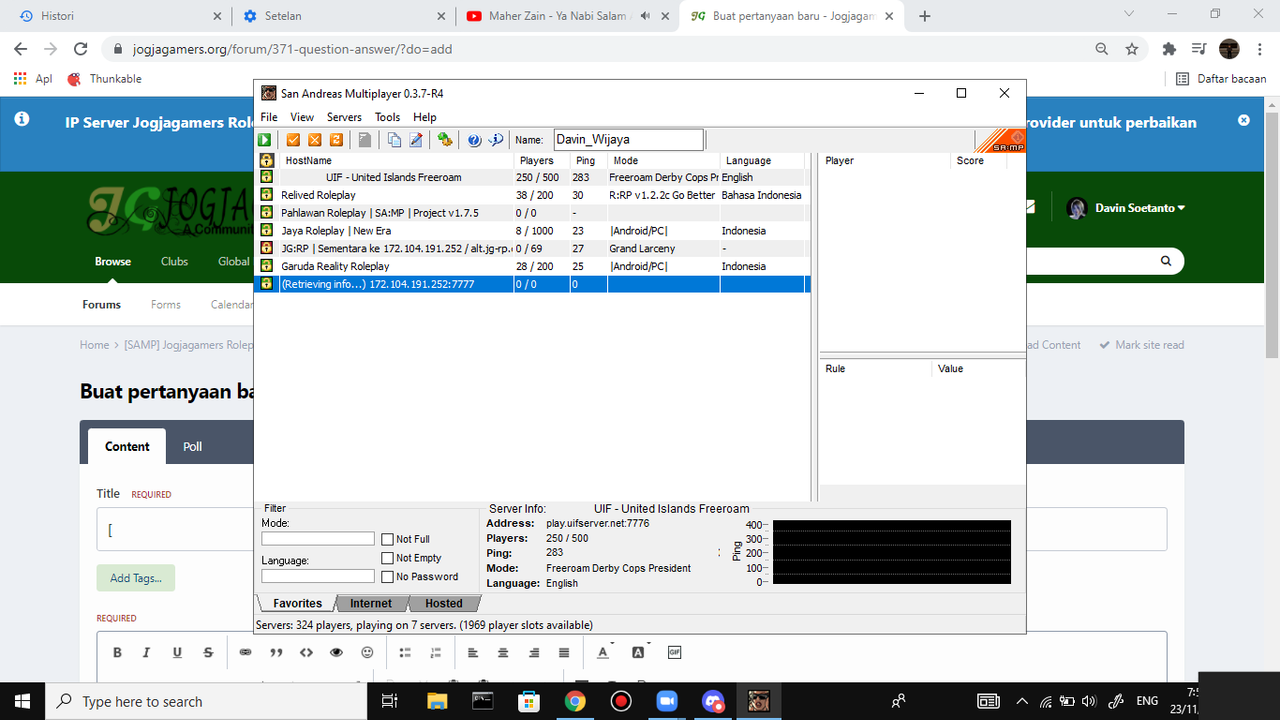
Task: Justify text in forum editor
Action: pyautogui.click(x=564, y=652)
